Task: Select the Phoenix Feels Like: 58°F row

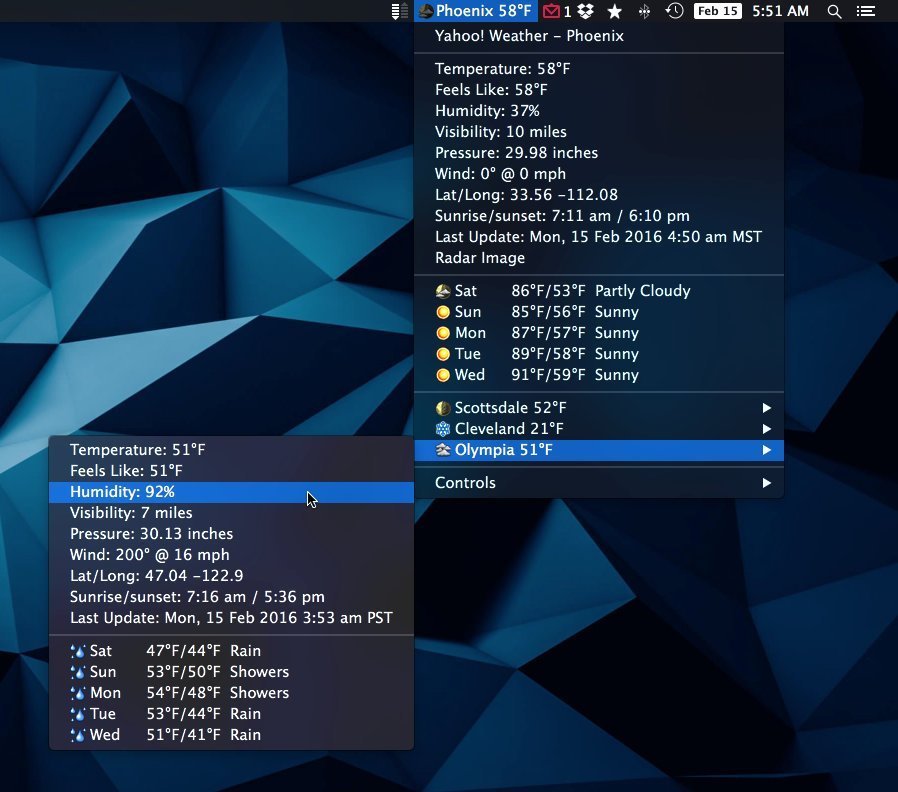Action: [598, 90]
